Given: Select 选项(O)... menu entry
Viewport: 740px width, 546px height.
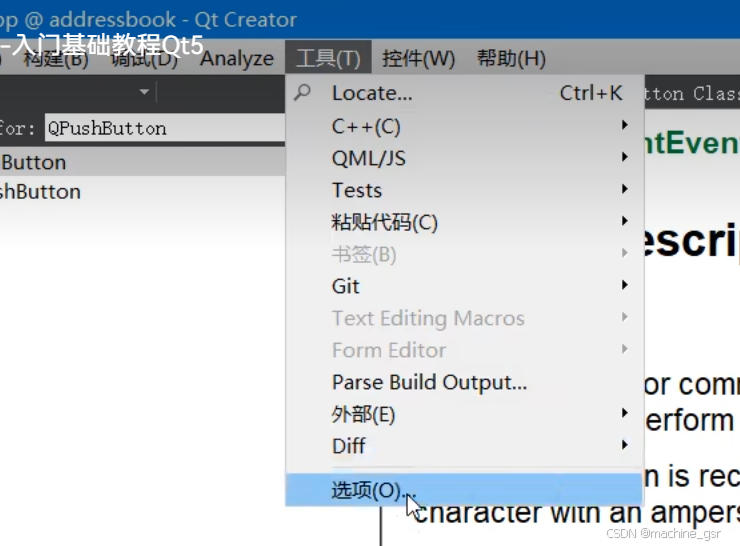Looking at the screenshot, I should click(x=464, y=490).
